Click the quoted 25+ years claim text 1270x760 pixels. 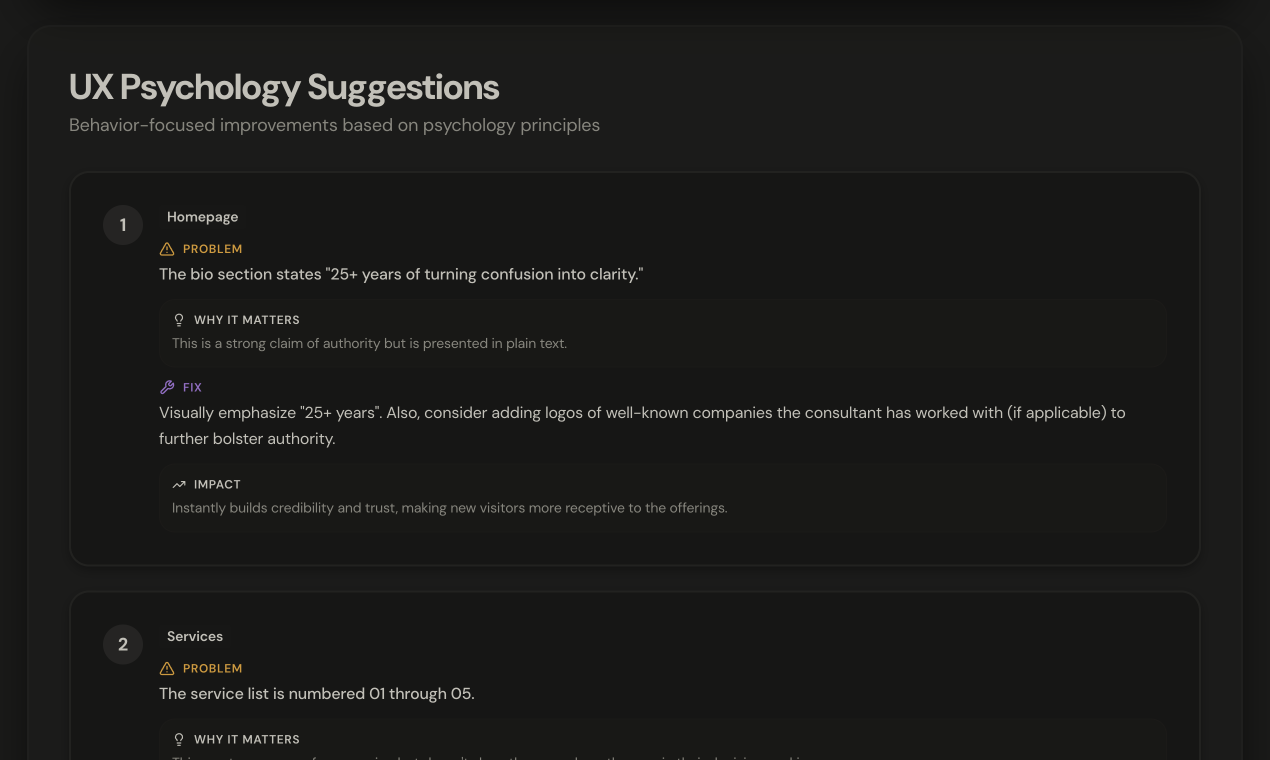click(x=400, y=274)
